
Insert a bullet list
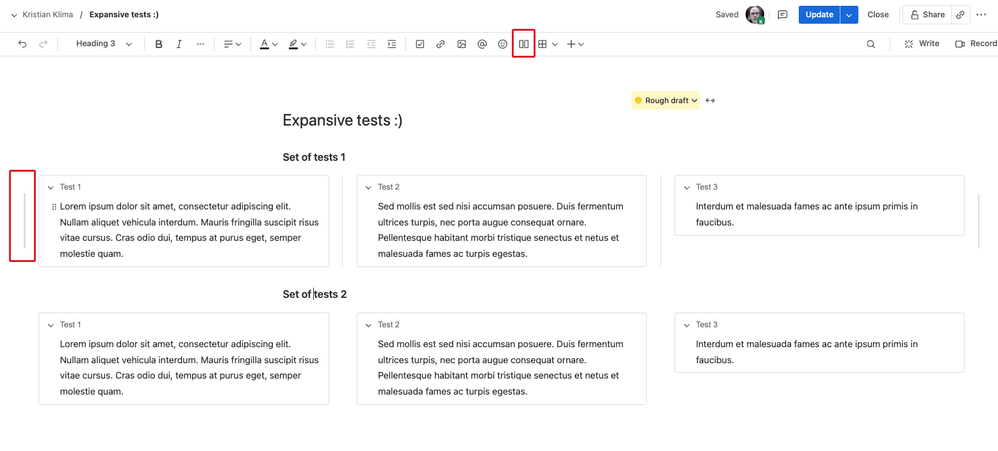click(x=330, y=44)
